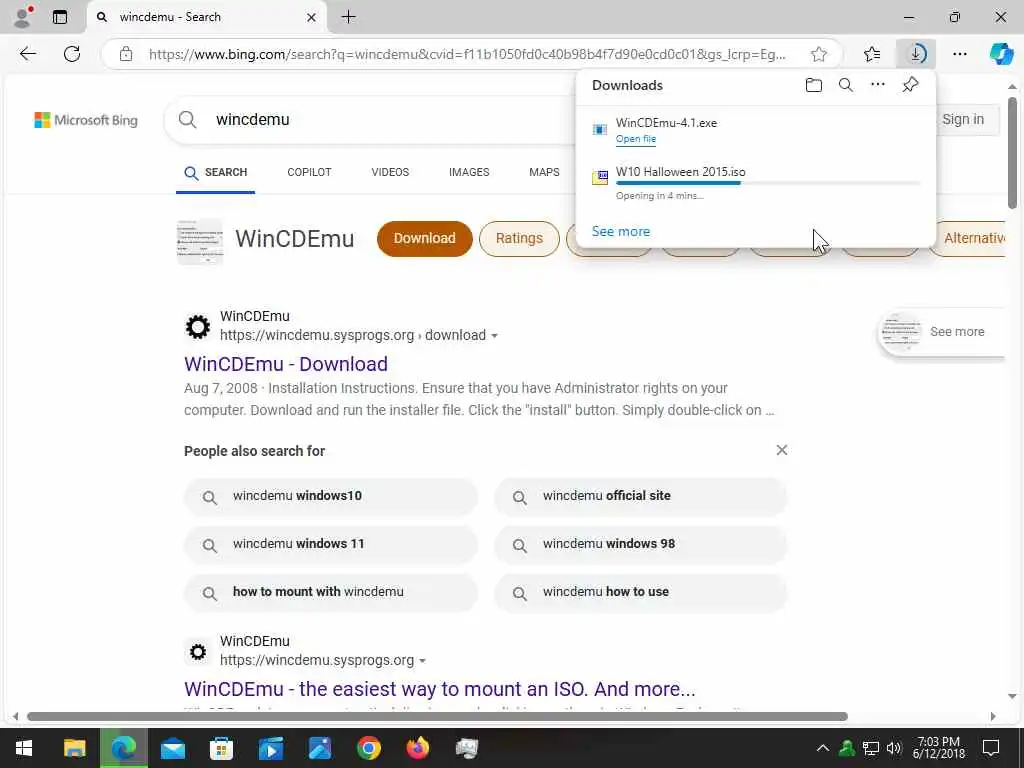This screenshot has height=768, width=1024.
Task: Open the notification center icon
Action: point(991,748)
